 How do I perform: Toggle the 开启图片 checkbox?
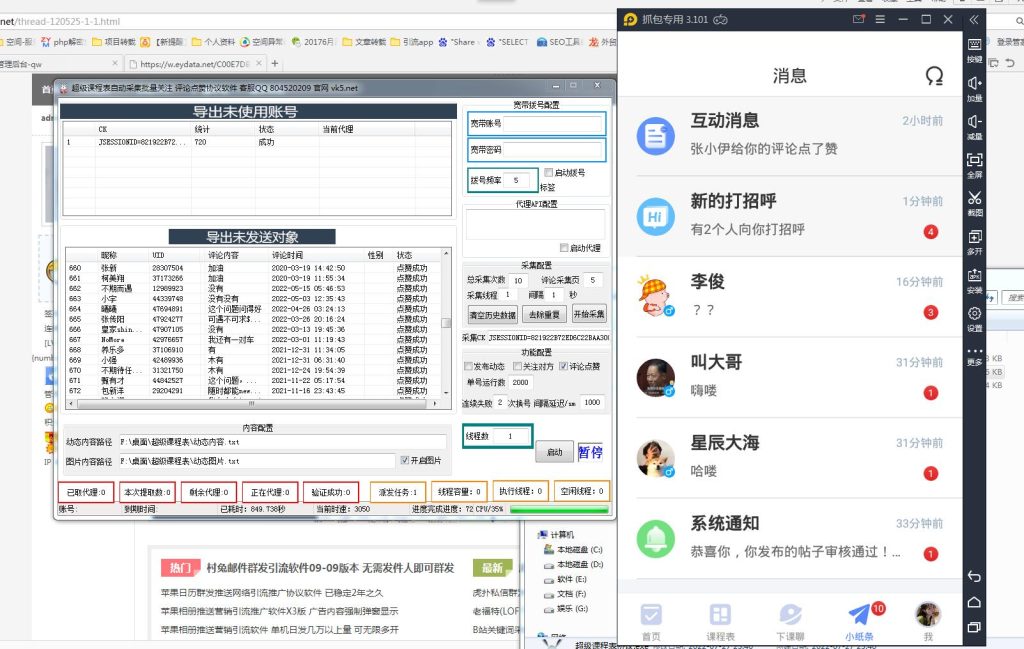pos(406,459)
